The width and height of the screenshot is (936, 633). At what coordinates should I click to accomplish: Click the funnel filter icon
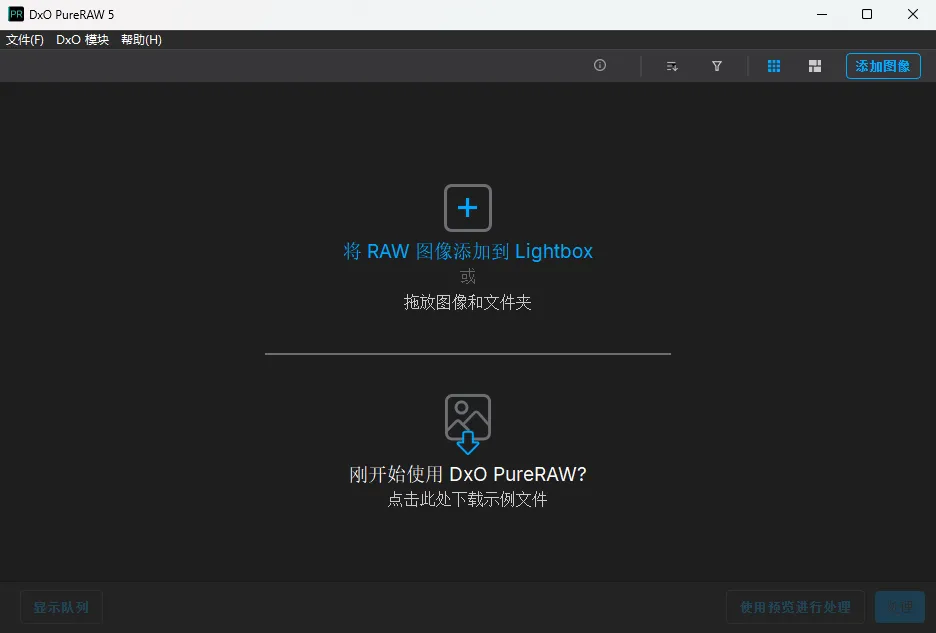[x=717, y=66]
